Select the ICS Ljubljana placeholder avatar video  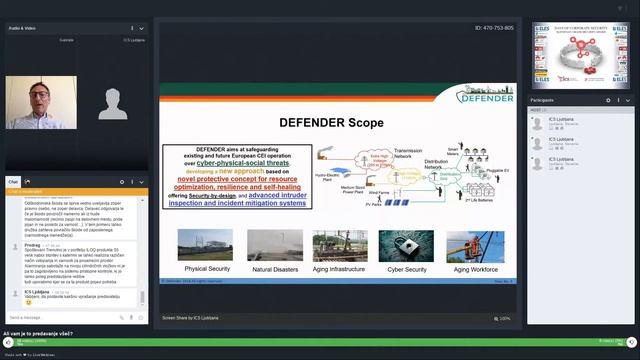[113, 104]
